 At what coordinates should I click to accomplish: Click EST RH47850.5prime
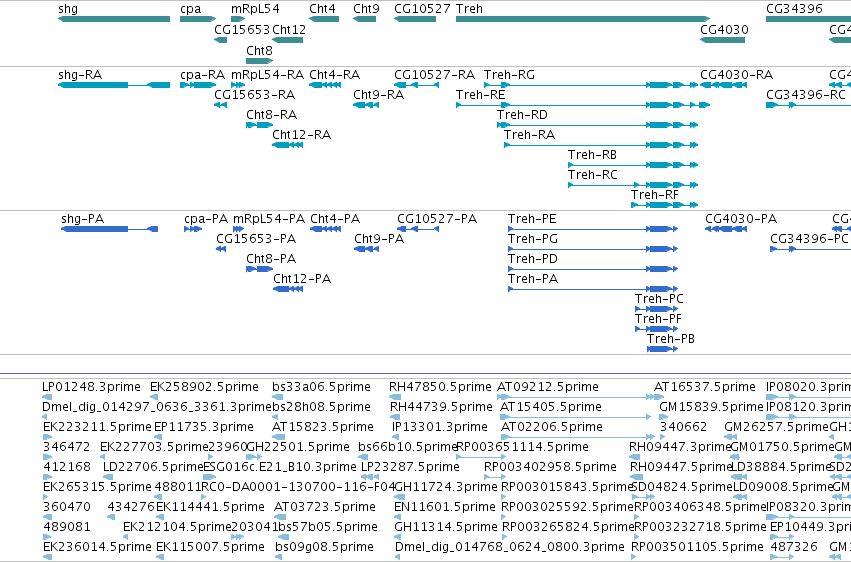pyautogui.click(x=440, y=387)
